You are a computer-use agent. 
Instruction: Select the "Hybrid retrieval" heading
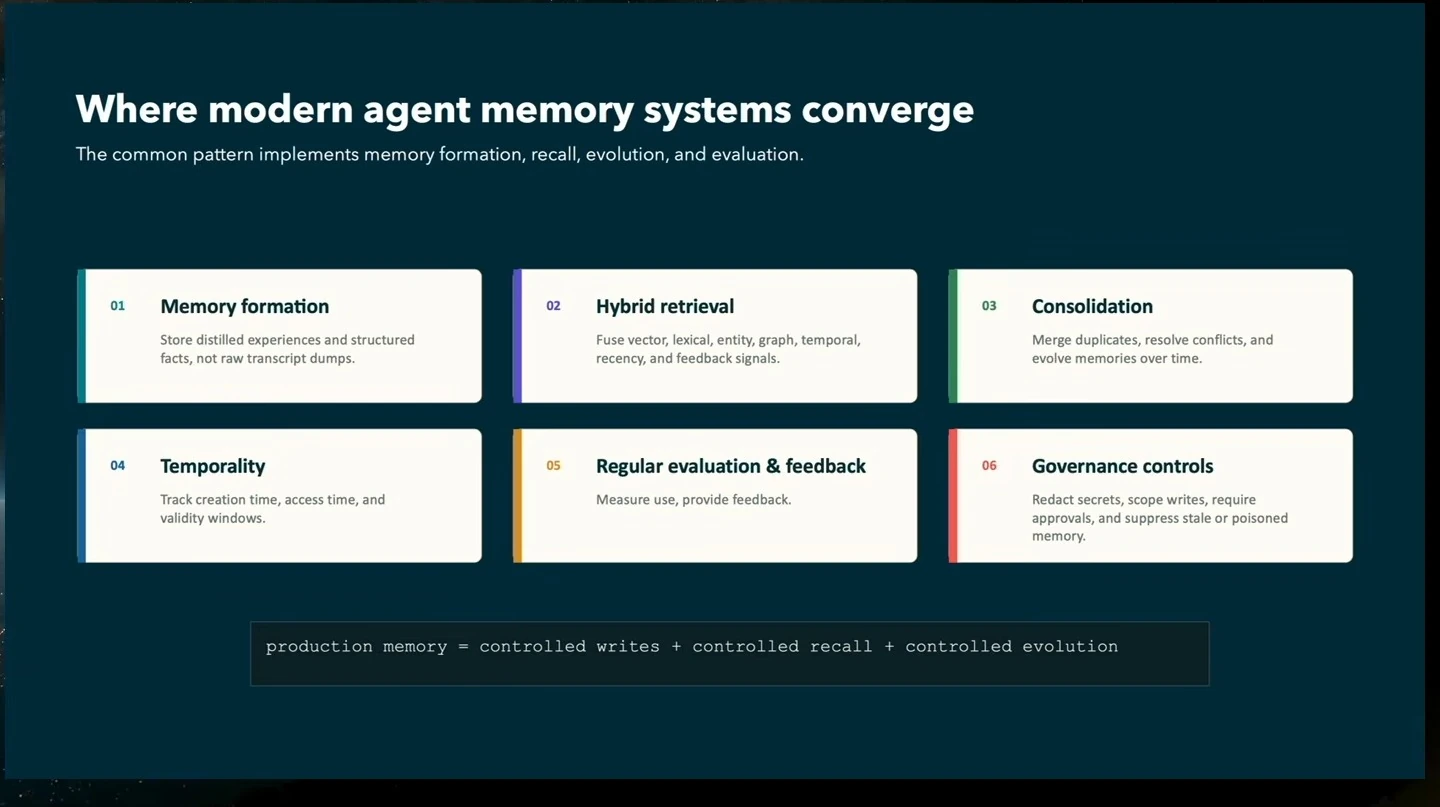point(665,306)
